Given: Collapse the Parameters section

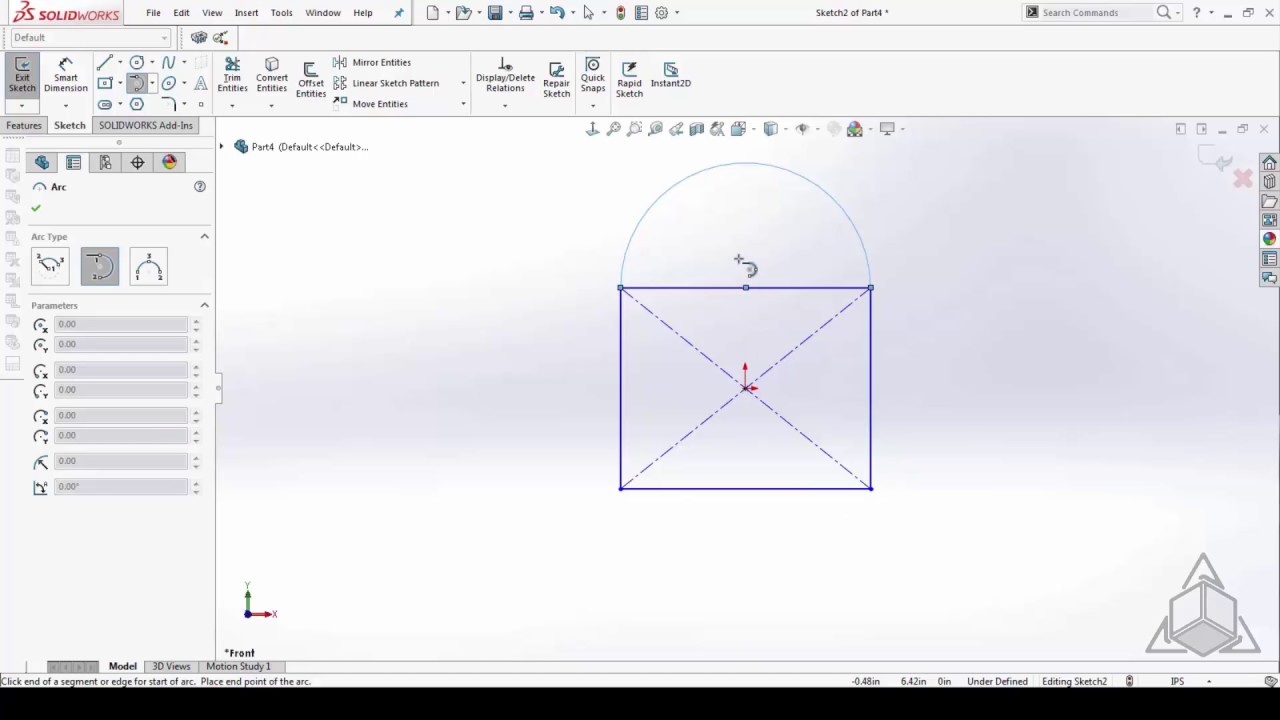Looking at the screenshot, I should pos(204,306).
